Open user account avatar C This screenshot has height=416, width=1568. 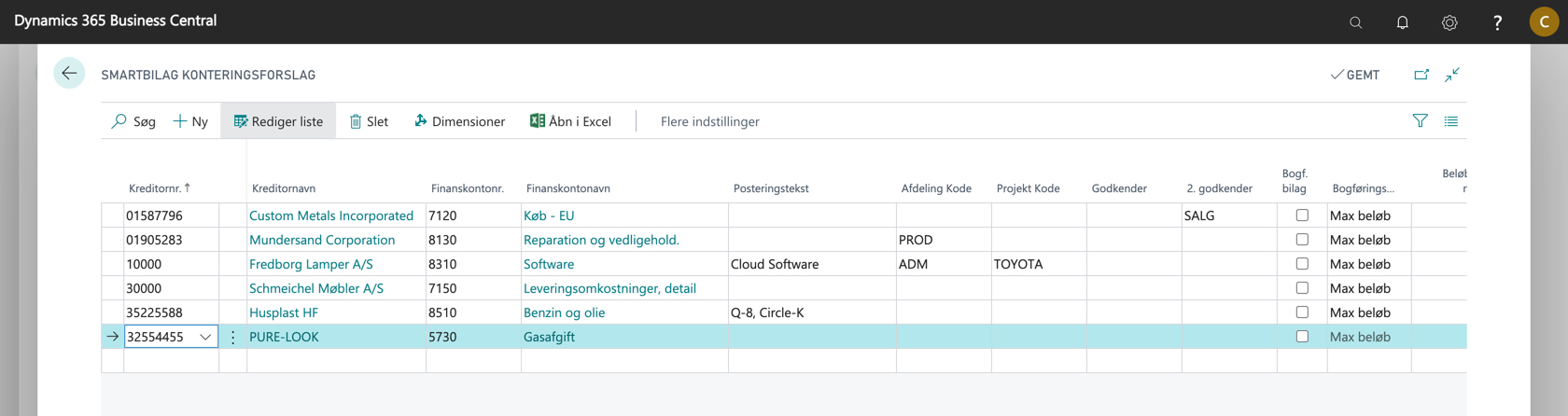pyautogui.click(x=1544, y=21)
